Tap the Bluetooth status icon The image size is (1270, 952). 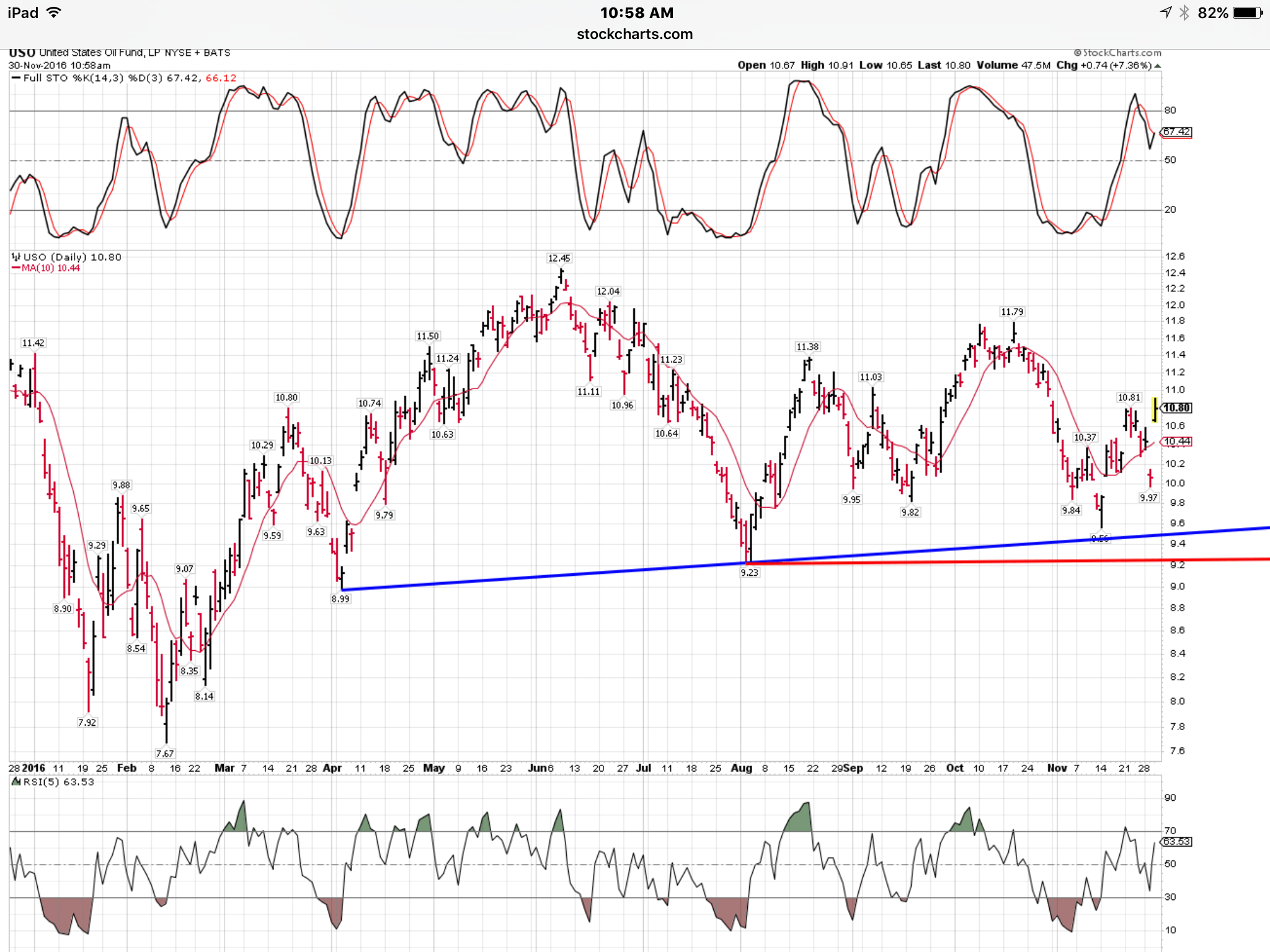click(1184, 12)
